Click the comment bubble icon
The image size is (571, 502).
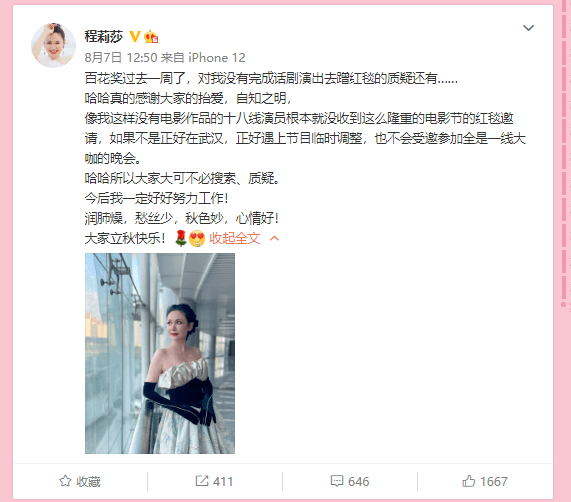[336, 481]
